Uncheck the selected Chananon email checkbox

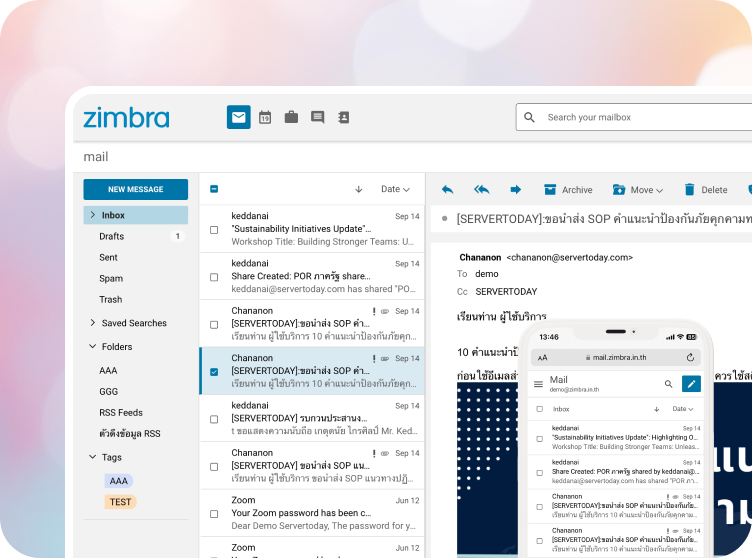click(214, 372)
